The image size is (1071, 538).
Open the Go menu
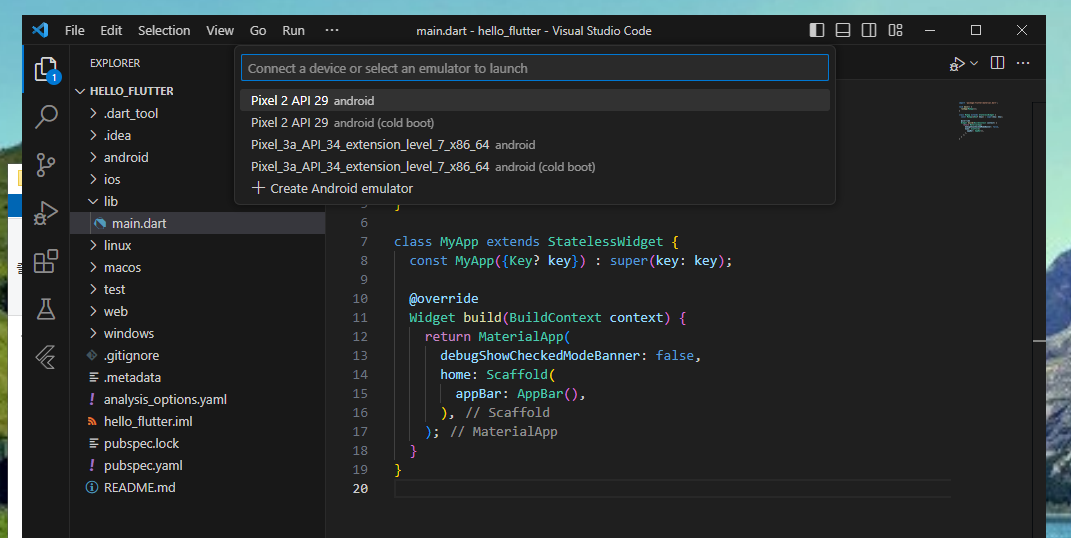pyautogui.click(x=258, y=31)
